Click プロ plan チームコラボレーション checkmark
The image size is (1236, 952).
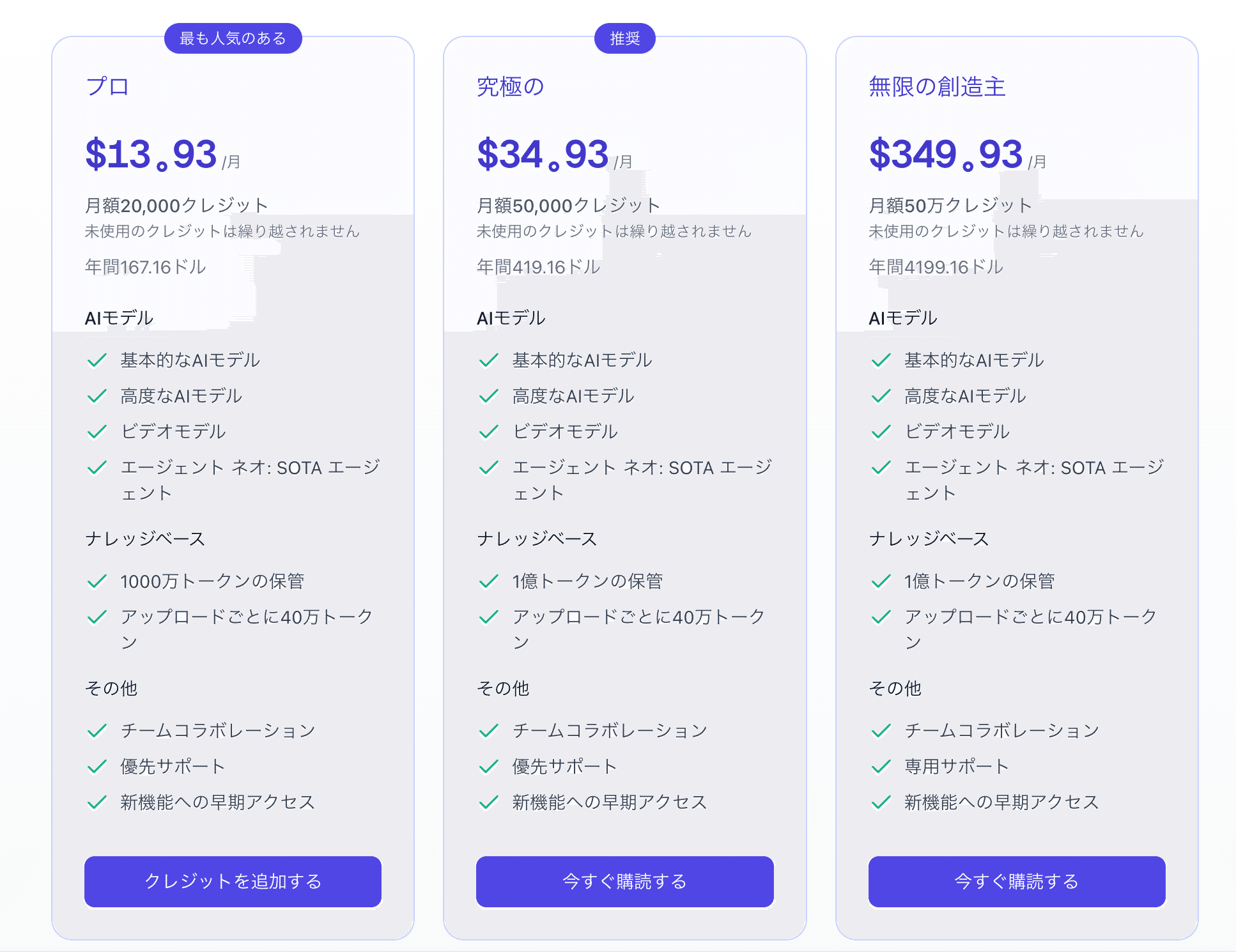97,730
